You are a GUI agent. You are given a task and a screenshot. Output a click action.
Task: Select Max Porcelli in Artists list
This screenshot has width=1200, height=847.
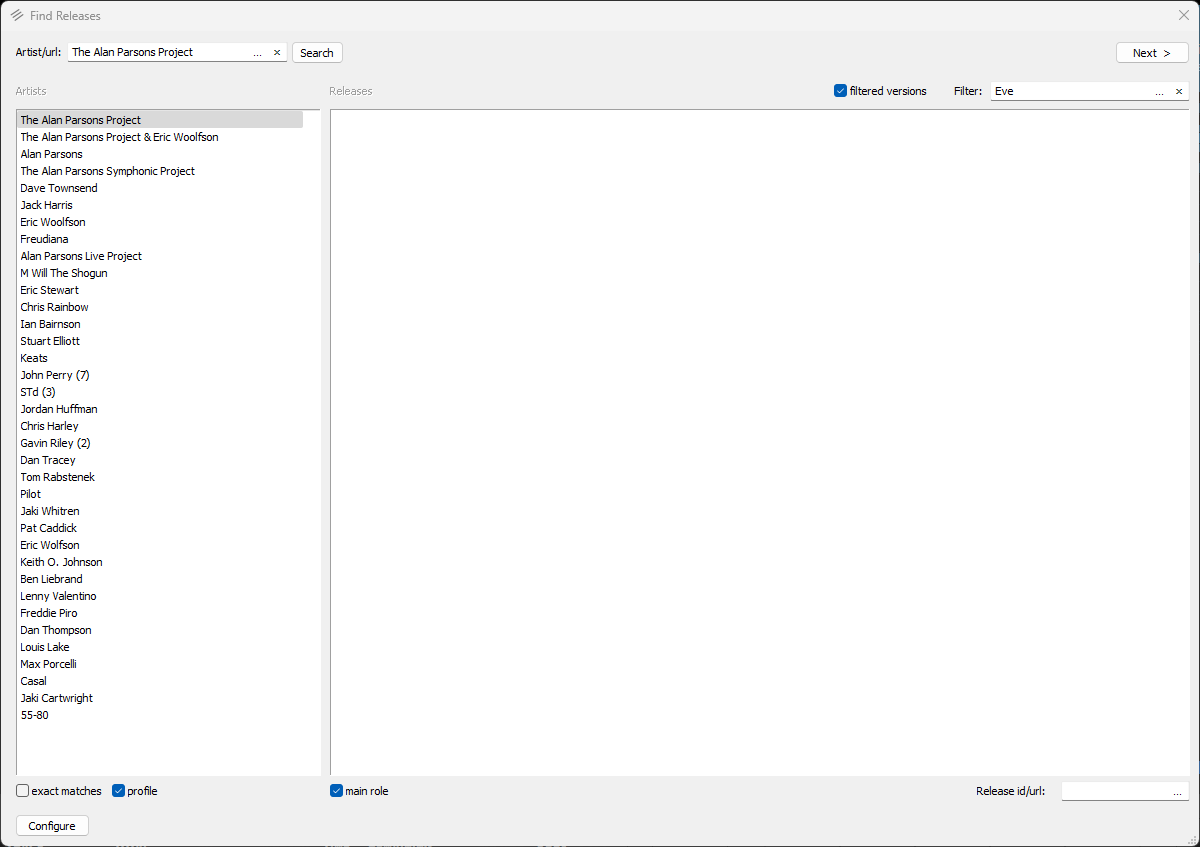point(160,664)
